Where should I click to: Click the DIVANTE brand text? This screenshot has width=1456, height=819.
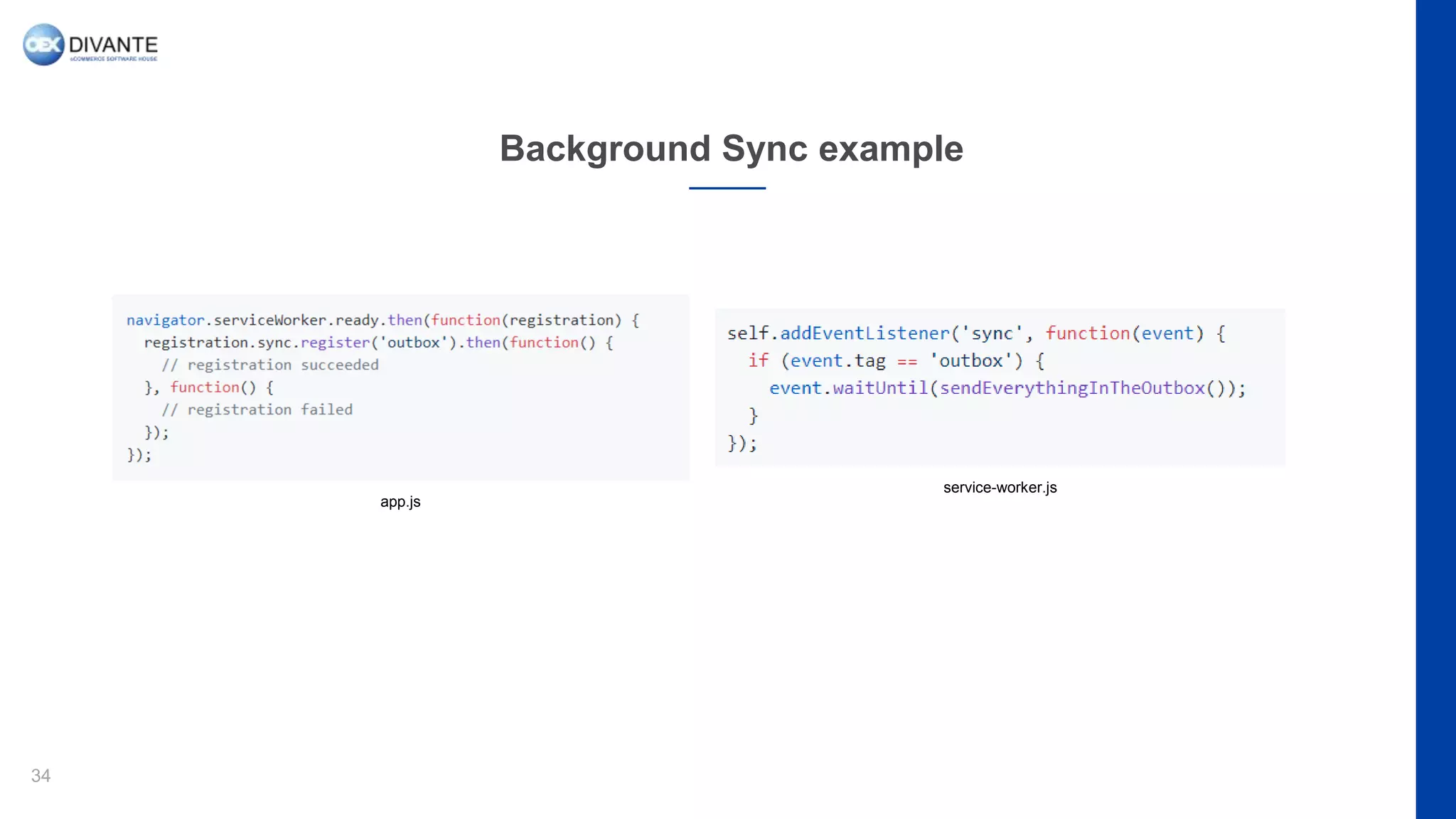(x=113, y=45)
